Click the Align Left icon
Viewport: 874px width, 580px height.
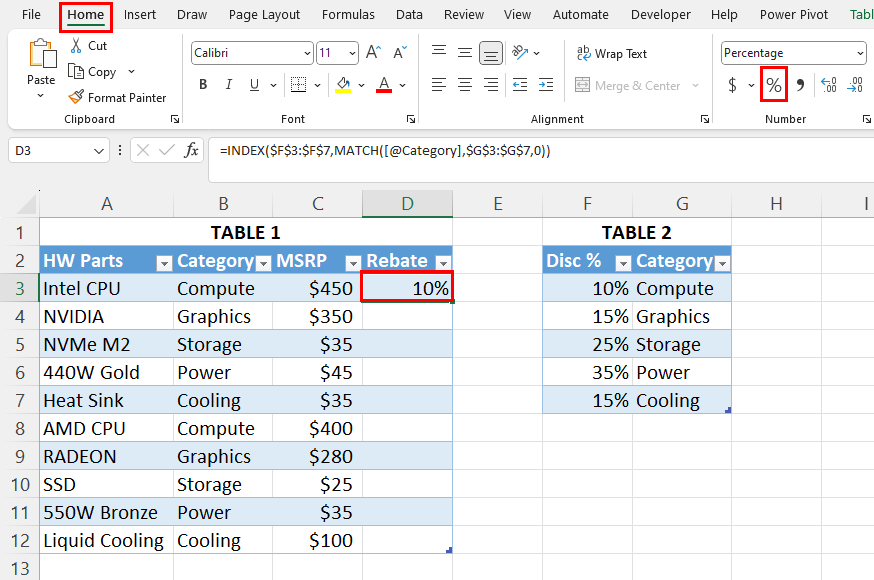(x=439, y=85)
